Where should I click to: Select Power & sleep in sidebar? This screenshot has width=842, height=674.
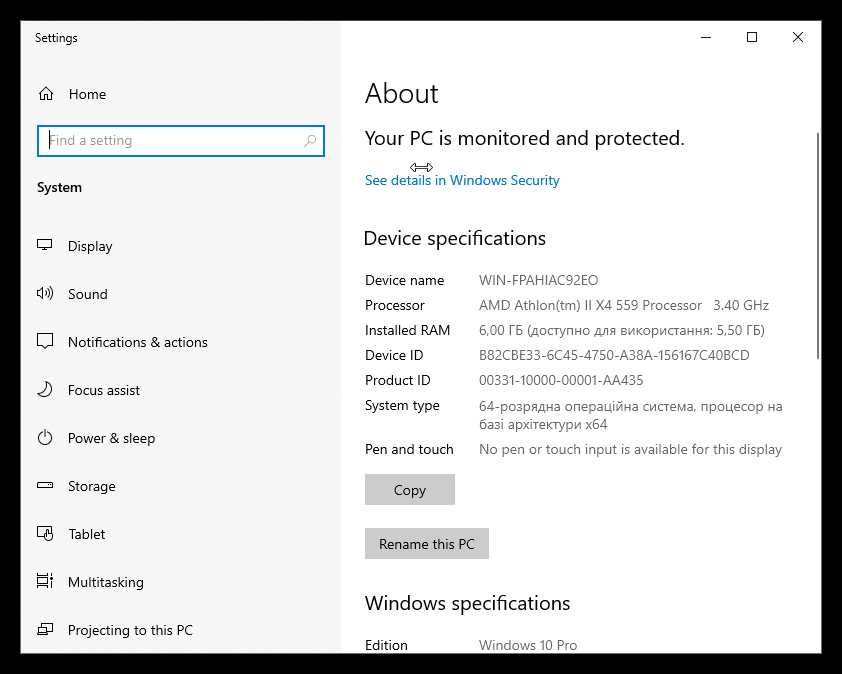111,438
